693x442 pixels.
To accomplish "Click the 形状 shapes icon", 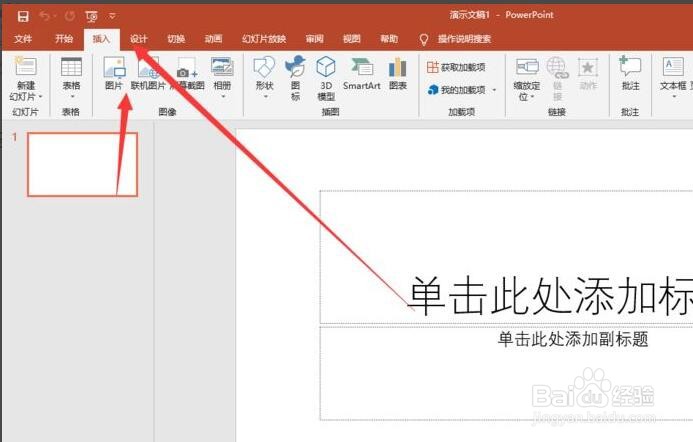I will 264,68.
